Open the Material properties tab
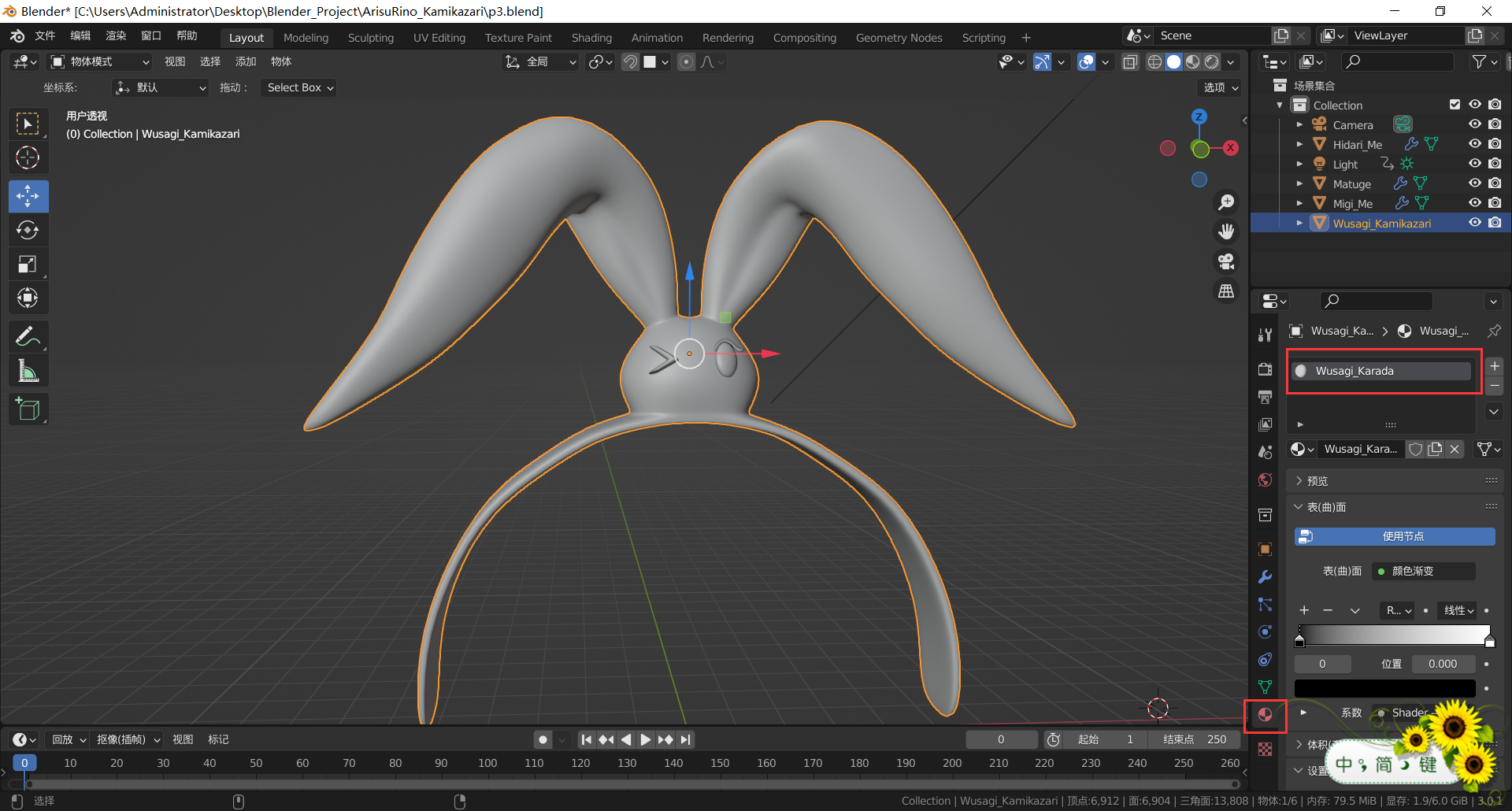 1265,715
